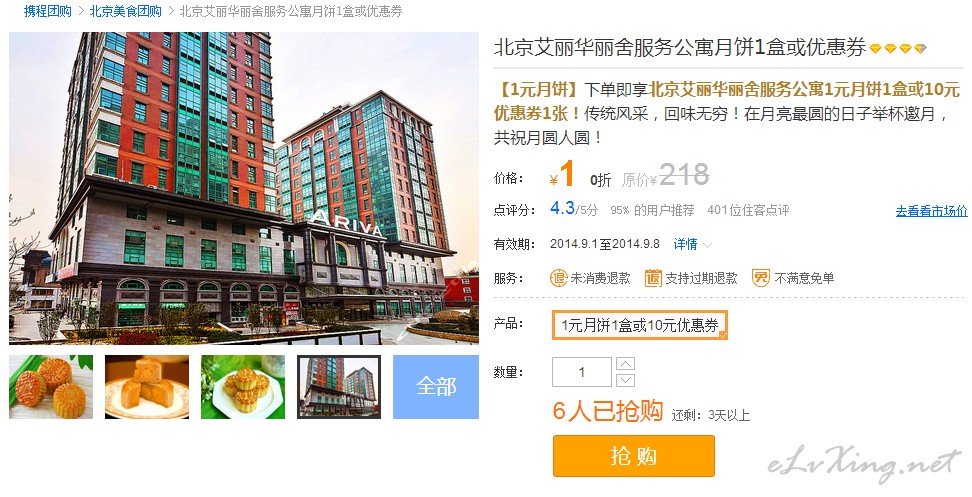Show all photos via 全部 button

436,387
